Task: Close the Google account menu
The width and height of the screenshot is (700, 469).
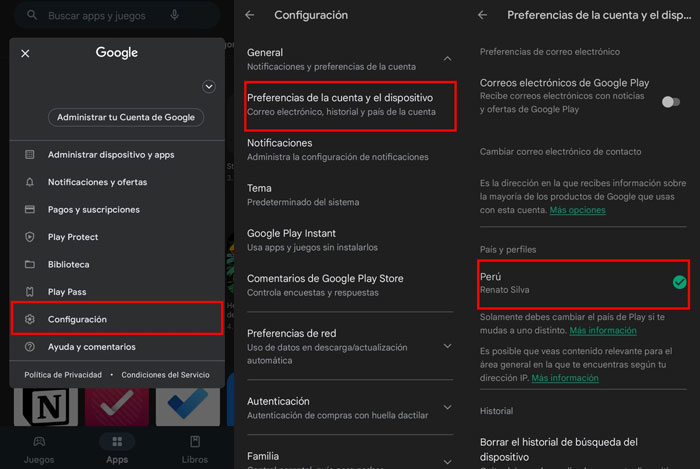Action: 25,54
